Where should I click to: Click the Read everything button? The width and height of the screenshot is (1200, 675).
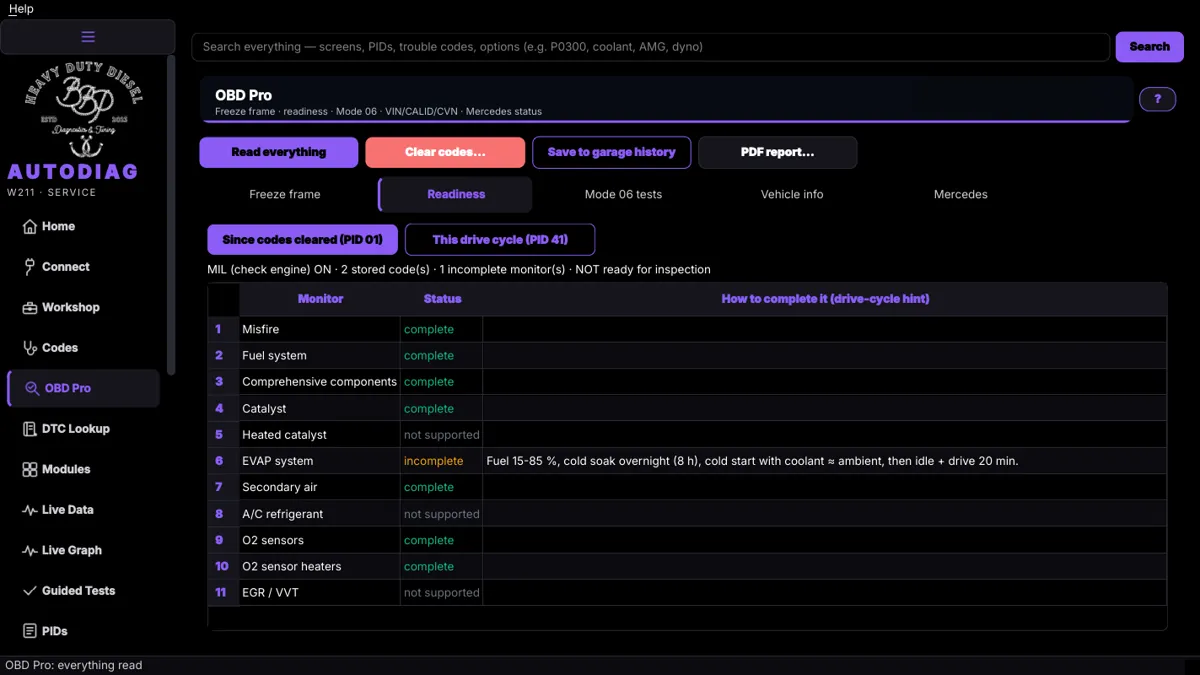(279, 152)
